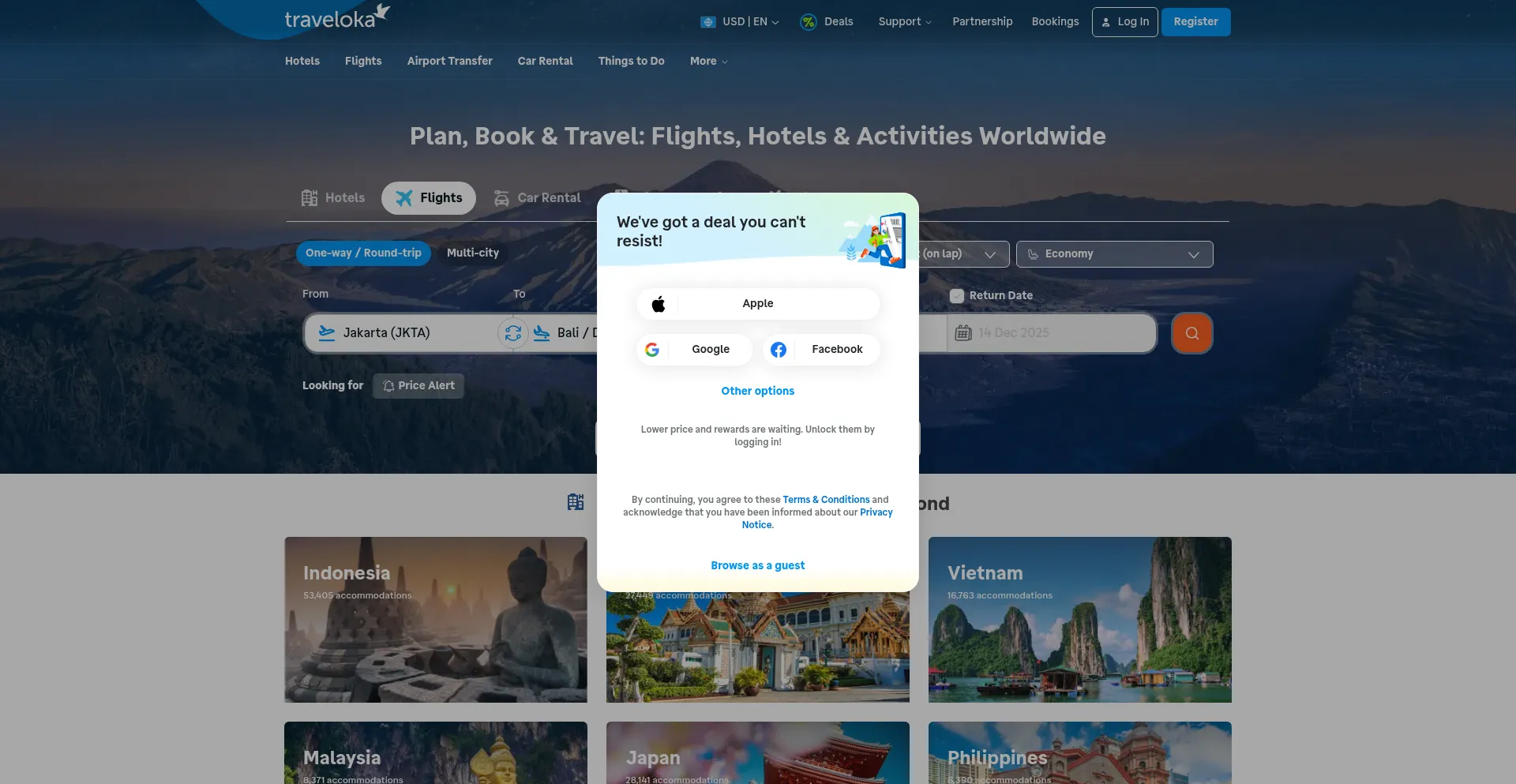Open the calendar icon in the date field
1516x784 pixels.
[x=963, y=332]
